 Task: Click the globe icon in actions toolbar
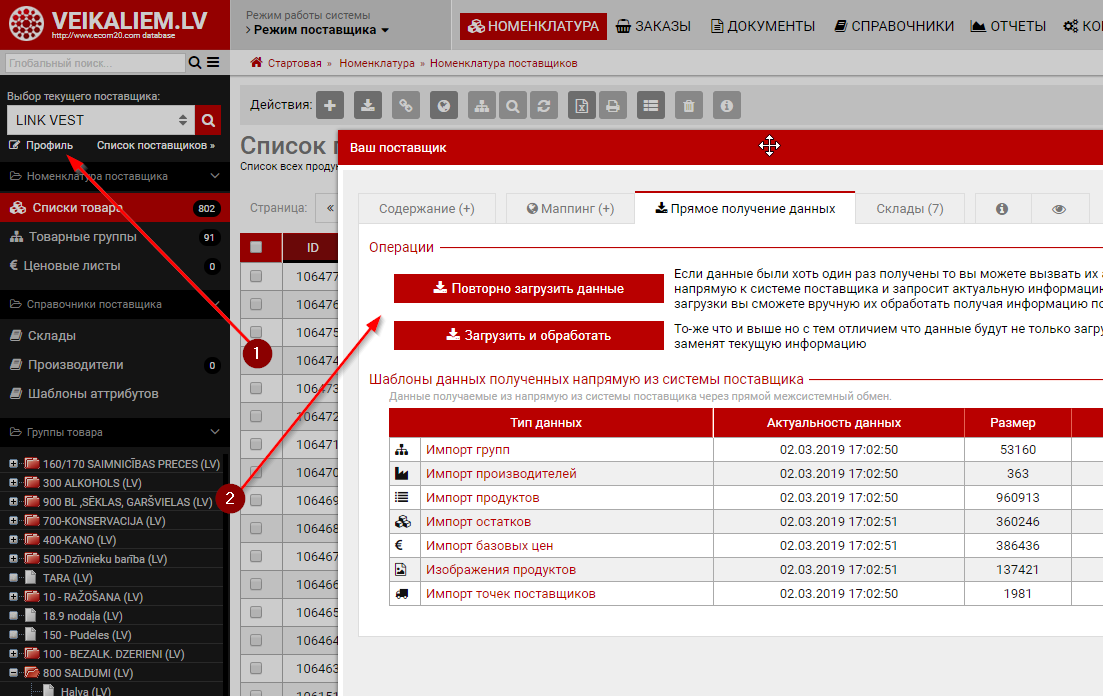(443, 105)
